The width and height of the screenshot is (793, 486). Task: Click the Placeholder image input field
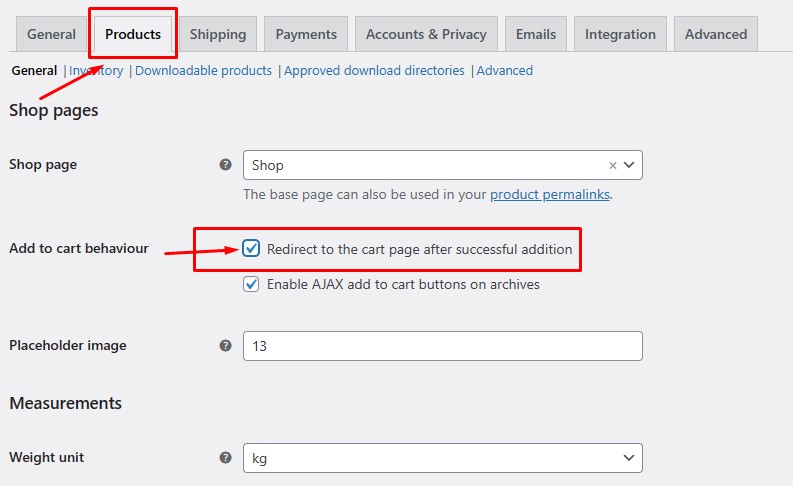tap(442, 346)
